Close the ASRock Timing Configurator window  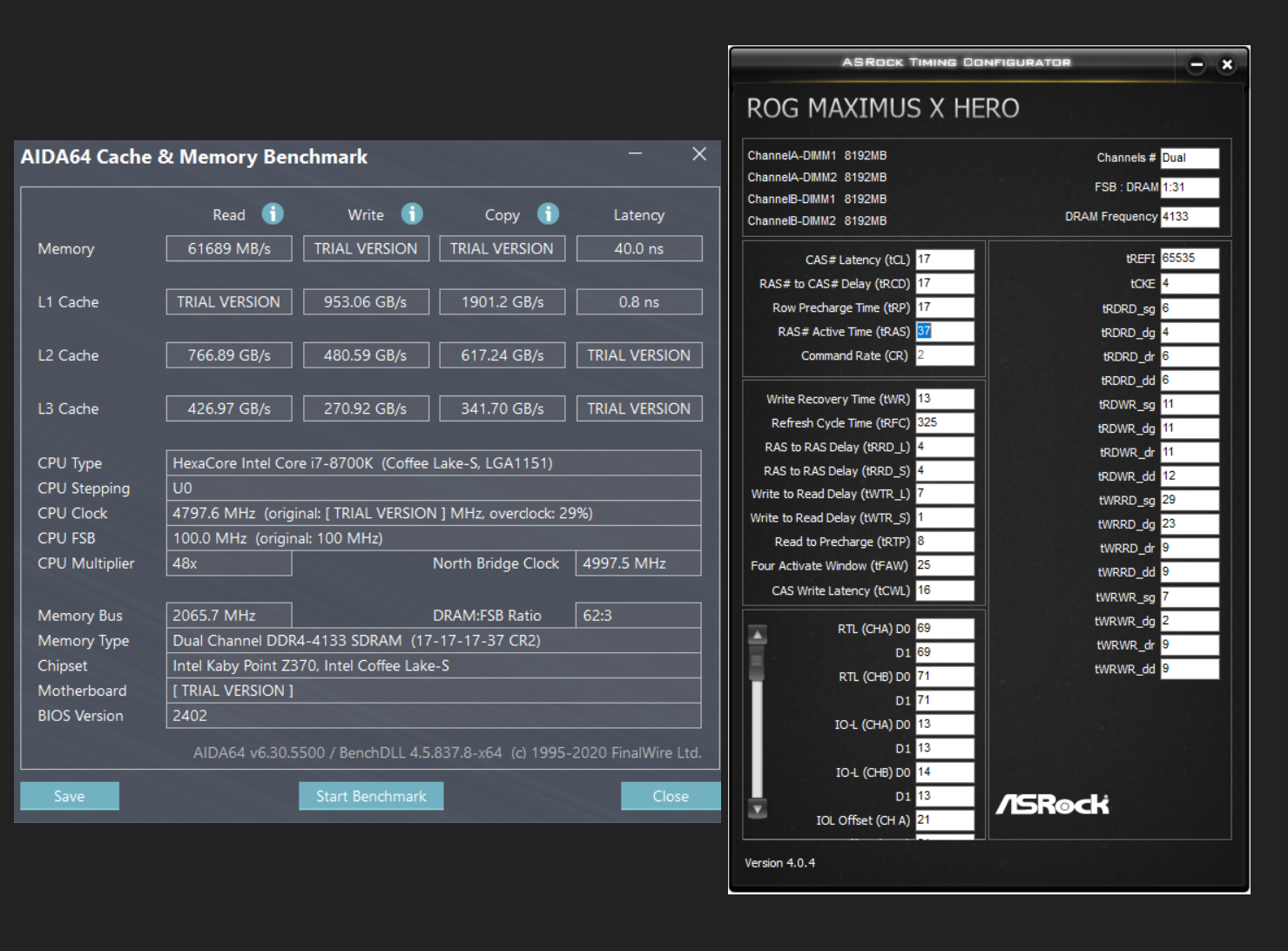pos(1227,64)
